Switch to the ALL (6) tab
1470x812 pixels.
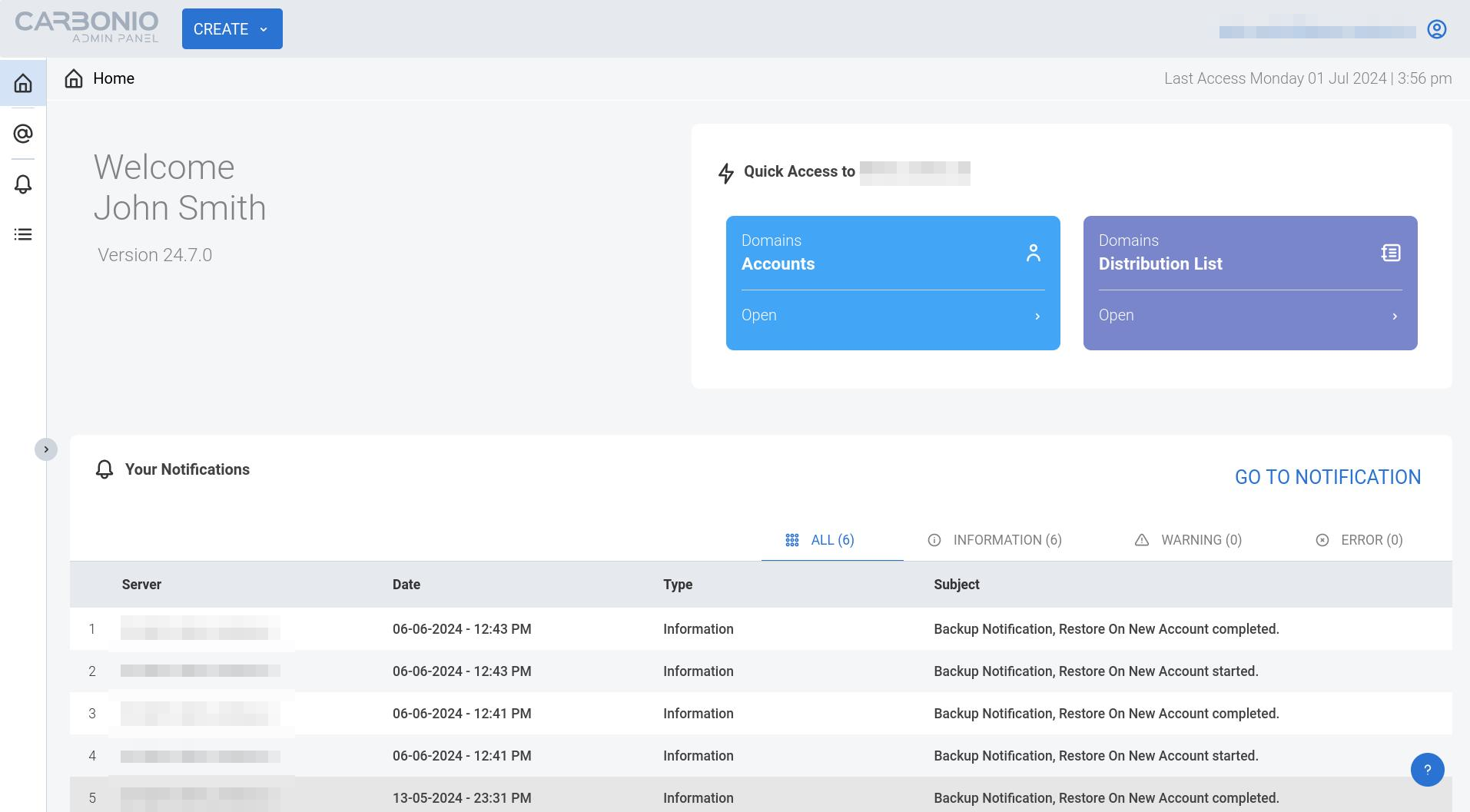pos(832,540)
